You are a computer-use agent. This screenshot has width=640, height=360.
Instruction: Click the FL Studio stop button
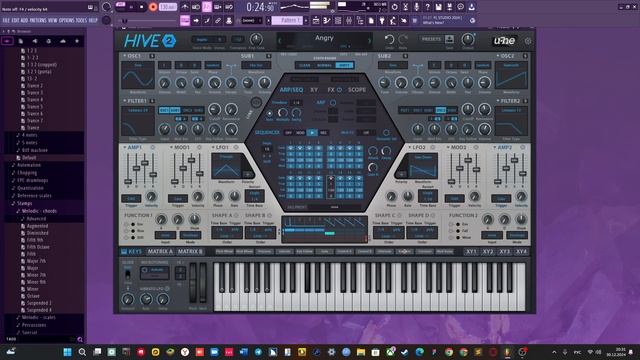[x=142, y=7]
